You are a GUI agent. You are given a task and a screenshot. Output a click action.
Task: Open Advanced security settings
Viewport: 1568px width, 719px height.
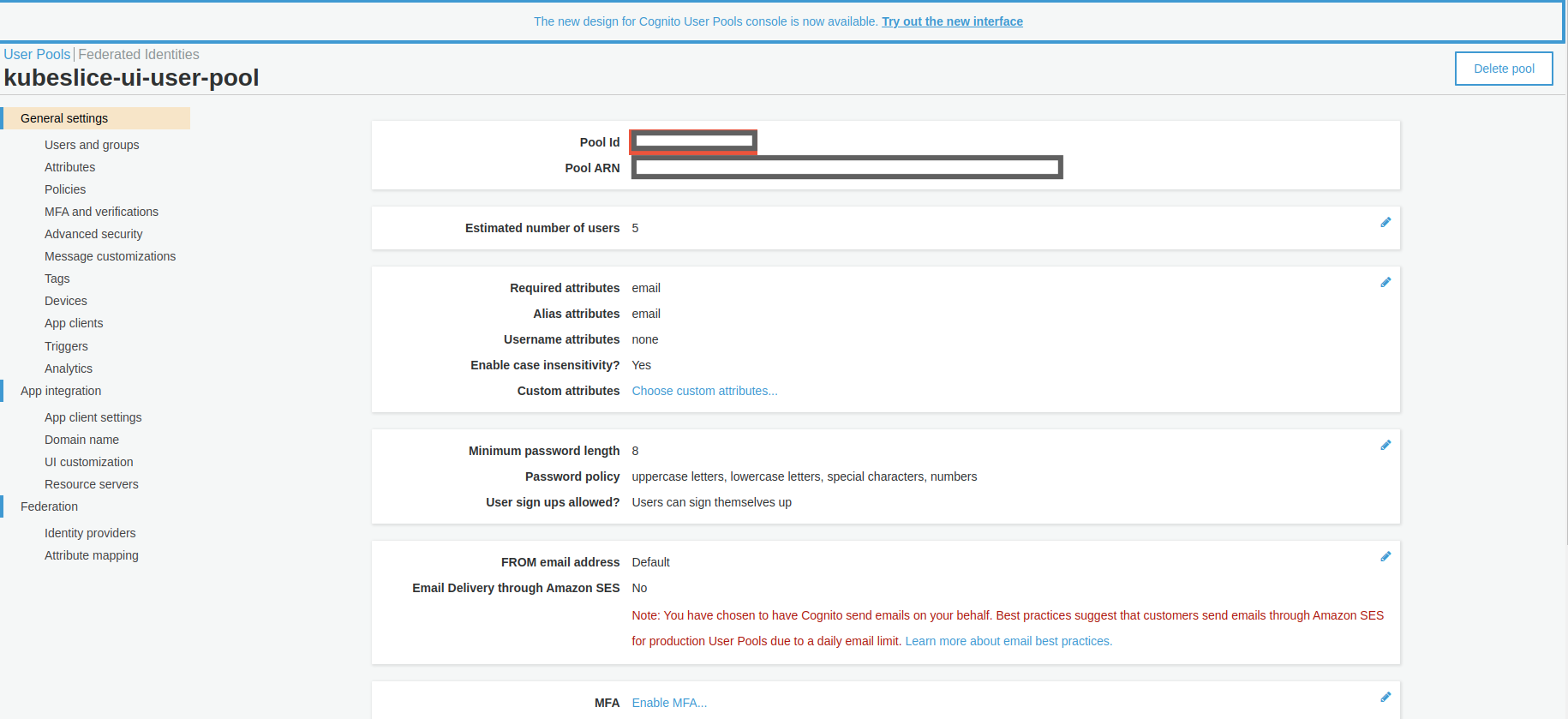coord(93,234)
